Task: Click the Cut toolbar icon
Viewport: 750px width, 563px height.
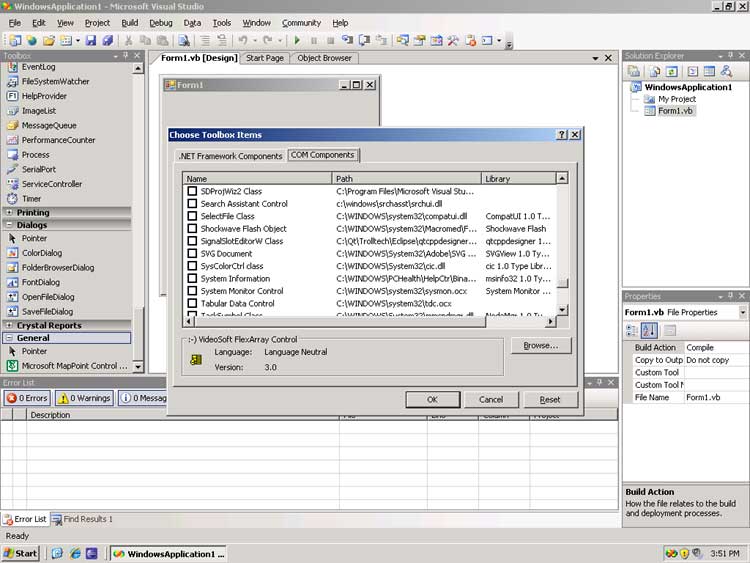Action: pyautogui.click(x=128, y=41)
